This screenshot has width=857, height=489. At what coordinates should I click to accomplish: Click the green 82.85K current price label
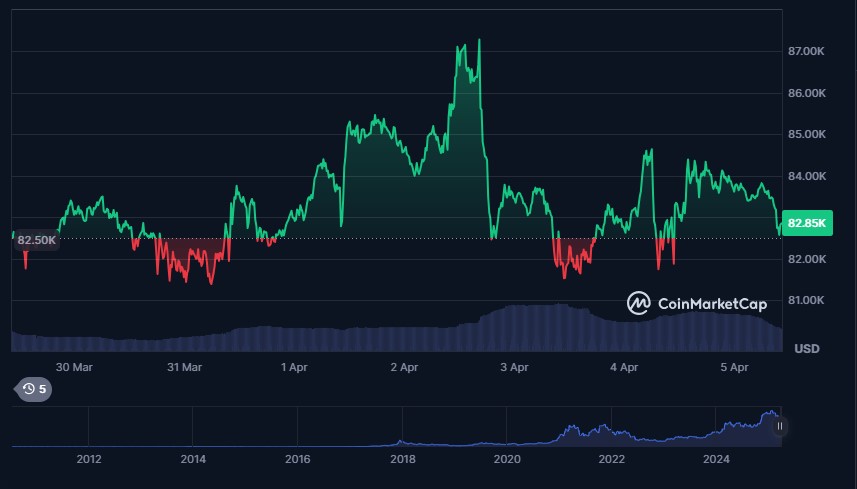tap(807, 223)
